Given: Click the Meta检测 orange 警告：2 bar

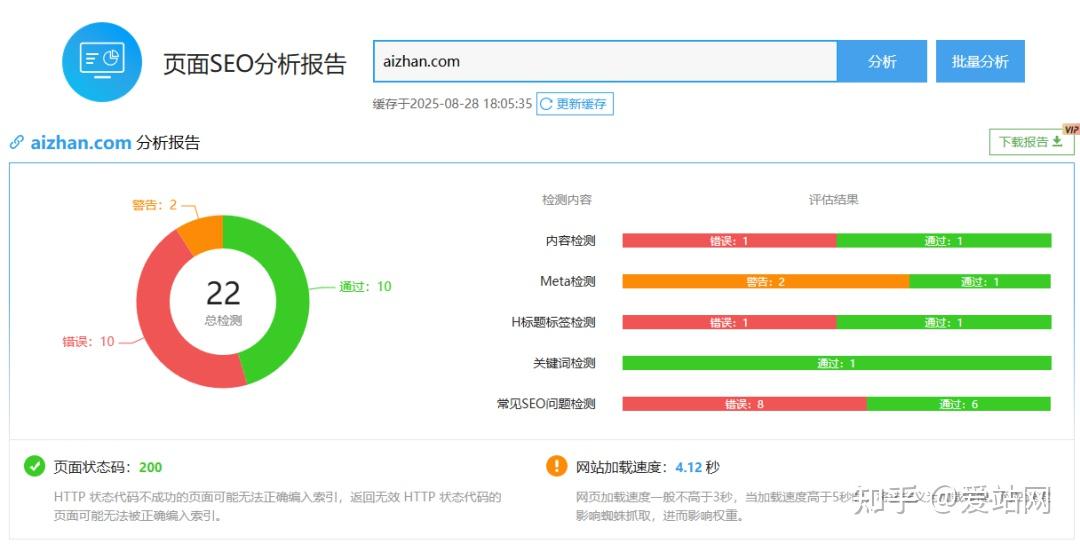Looking at the screenshot, I should click(765, 281).
